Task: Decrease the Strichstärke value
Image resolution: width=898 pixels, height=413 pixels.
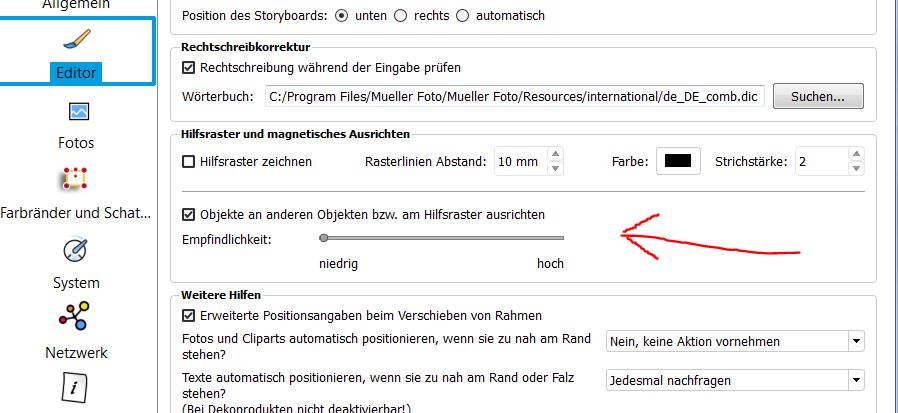Action: (857, 167)
